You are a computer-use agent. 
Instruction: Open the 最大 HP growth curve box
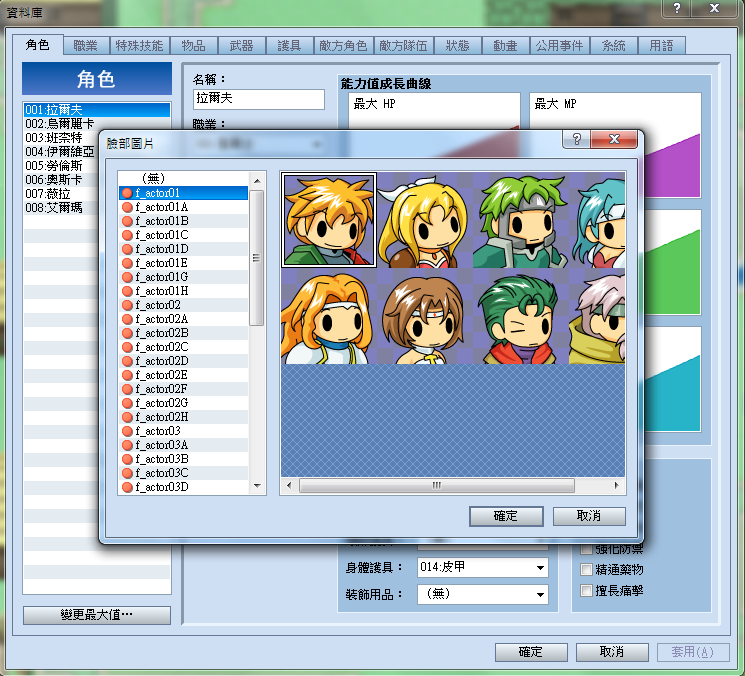434,110
